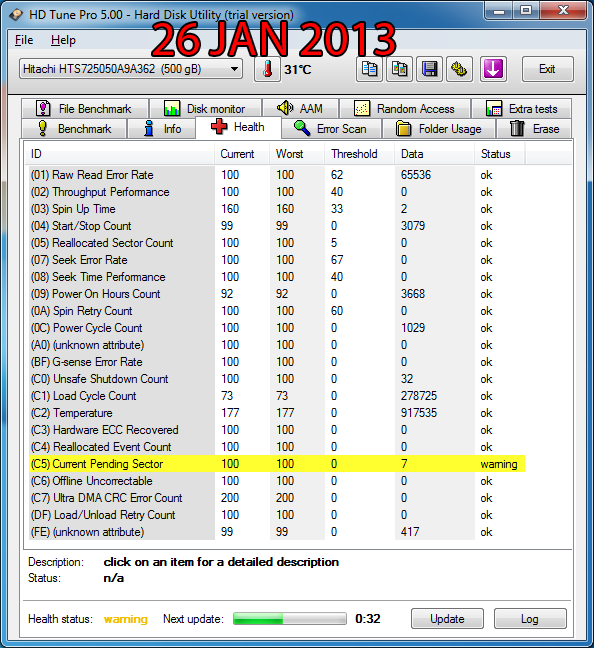Click the copy screenshot toolbar icon
The height and width of the screenshot is (648, 594).
click(399, 69)
